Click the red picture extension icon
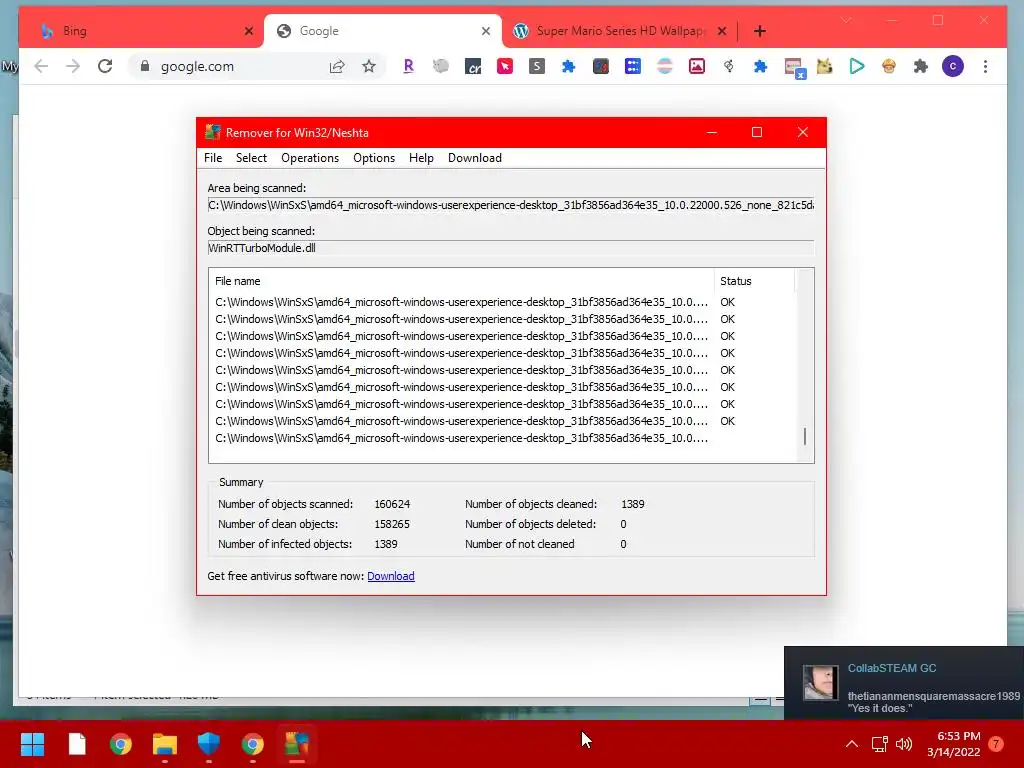The width and height of the screenshot is (1024, 768). (x=697, y=66)
